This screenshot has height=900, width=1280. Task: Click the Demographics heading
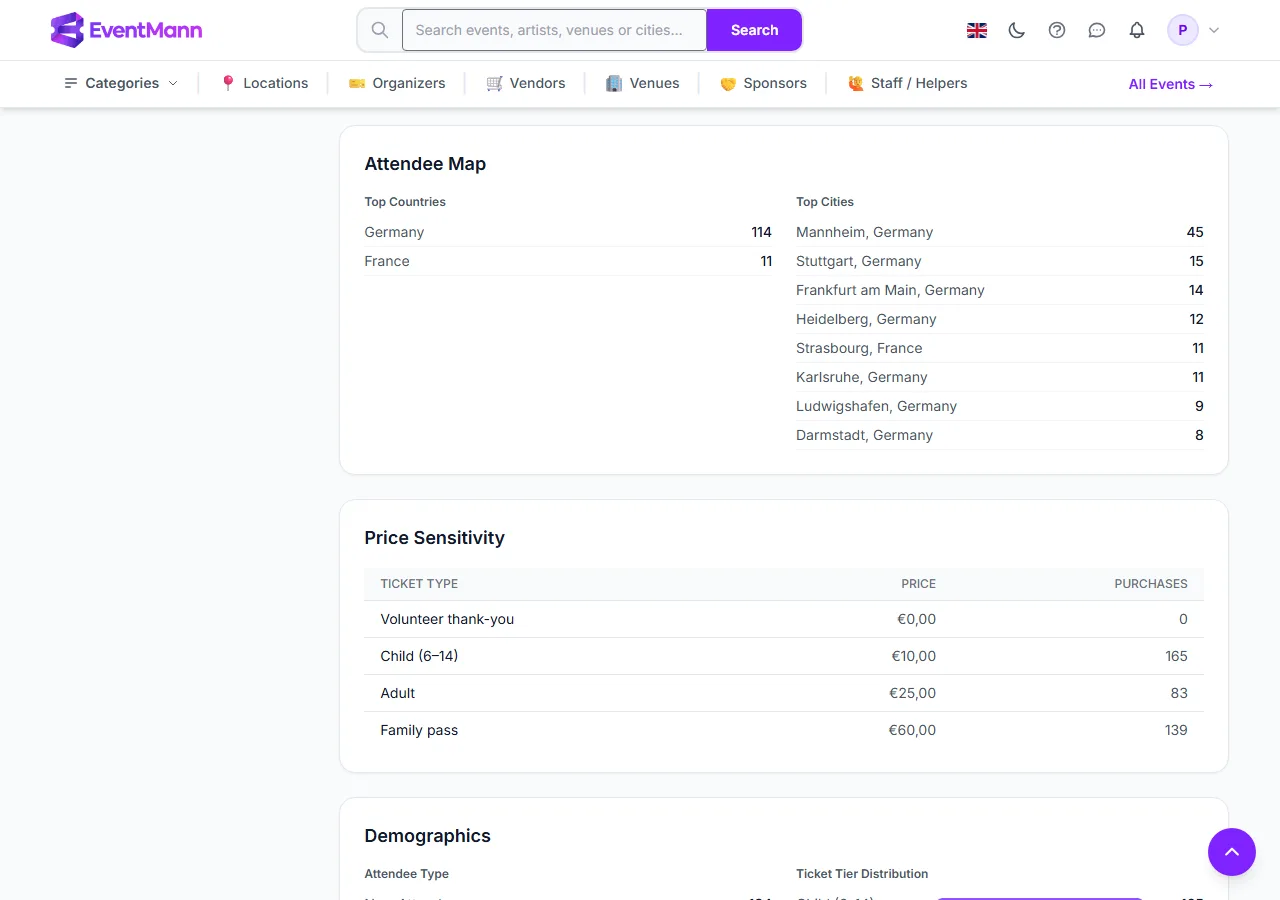click(427, 836)
